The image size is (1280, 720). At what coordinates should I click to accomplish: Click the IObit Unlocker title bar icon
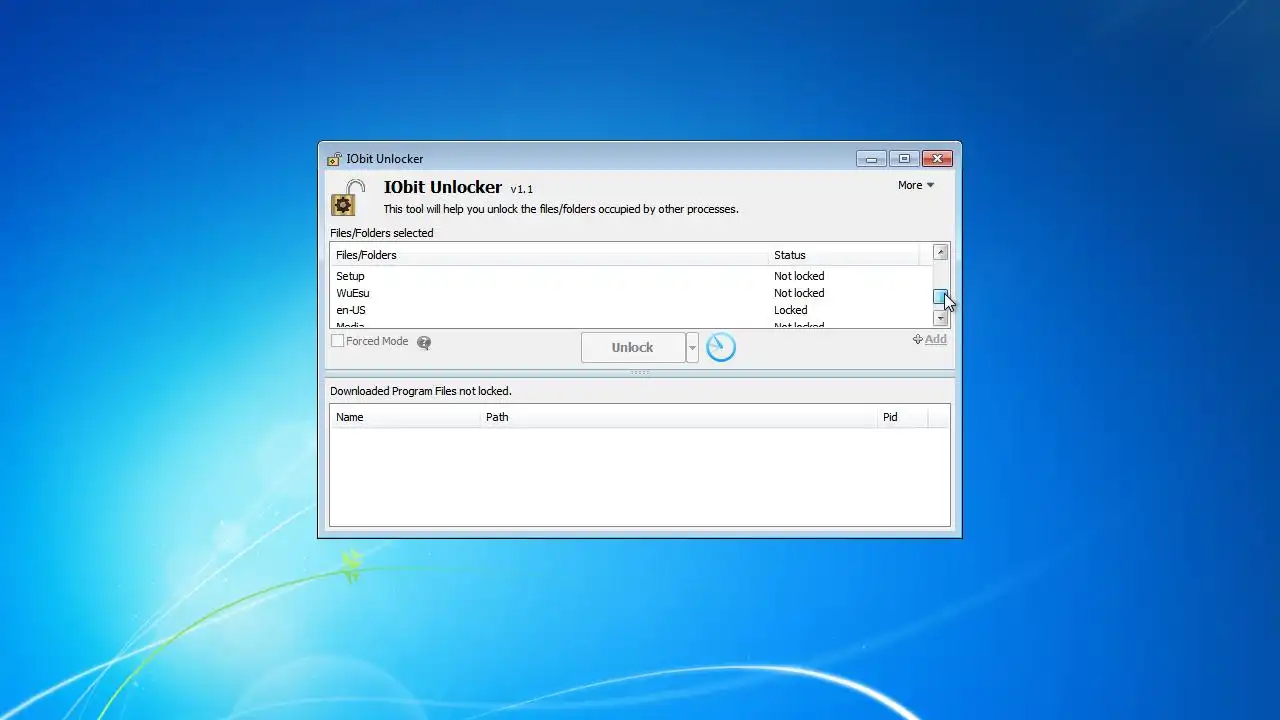(335, 159)
